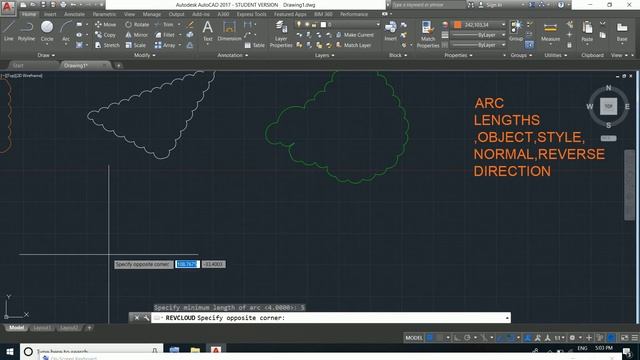Image resolution: width=640 pixels, height=360 pixels.
Task: Select the Dimension tool
Action: pyautogui.click(x=229, y=31)
